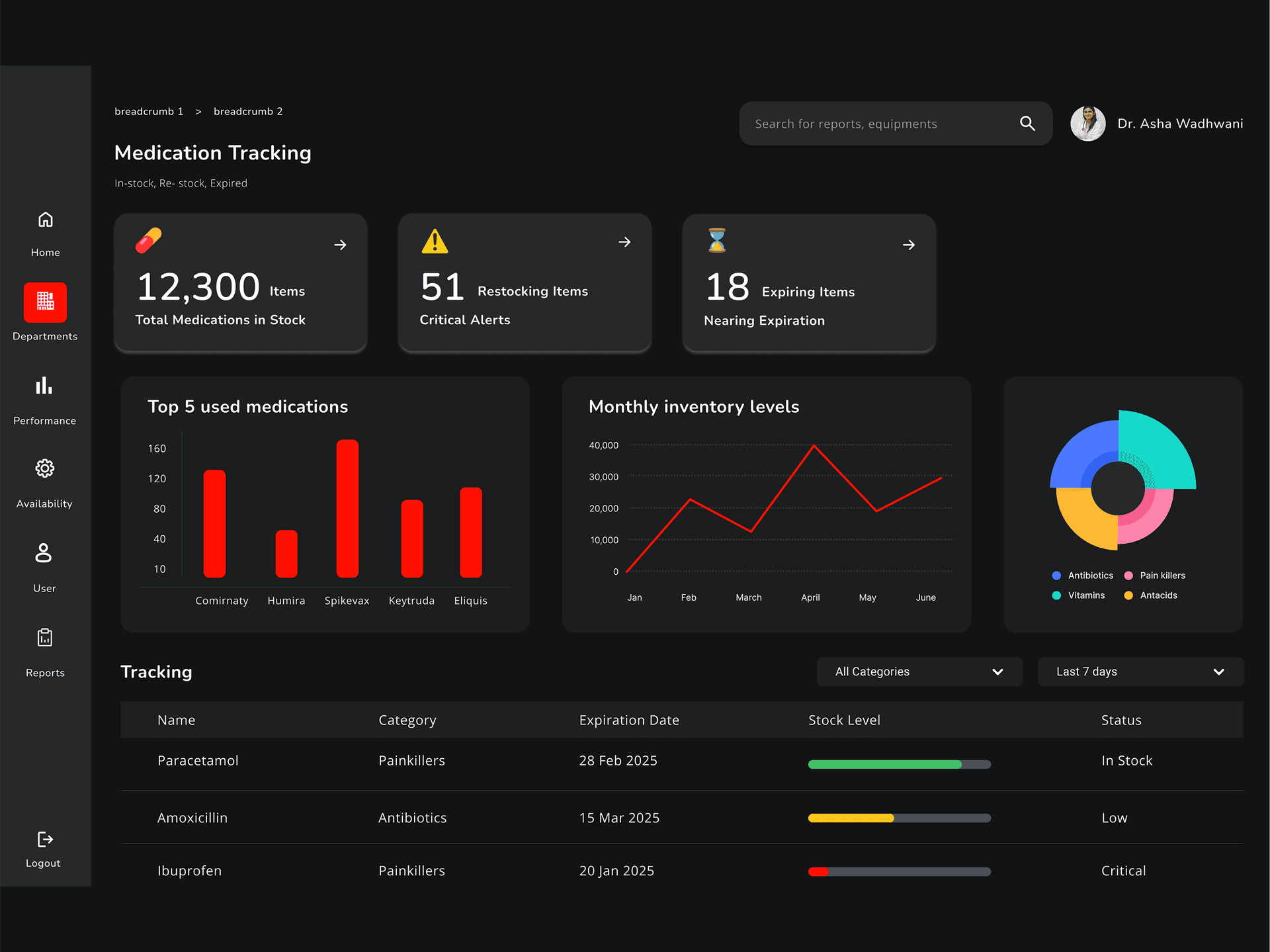Click the Spikevax bar in chart
Image resolution: width=1270 pixels, height=952 pixels.
tap(347, 508)
